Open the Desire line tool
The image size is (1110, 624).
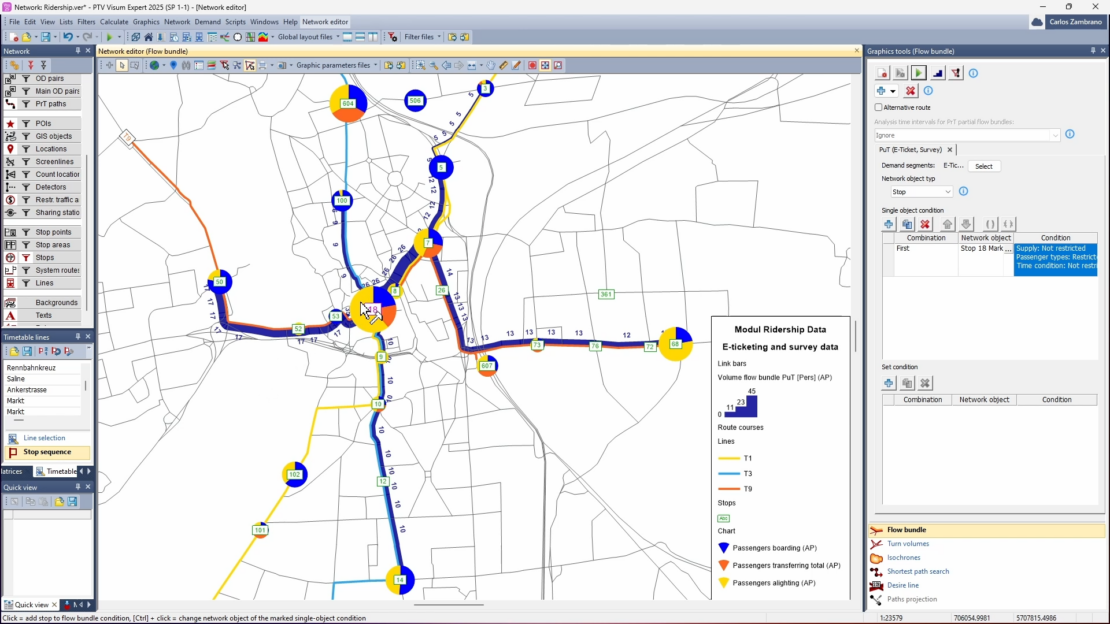tap(903, 585)
